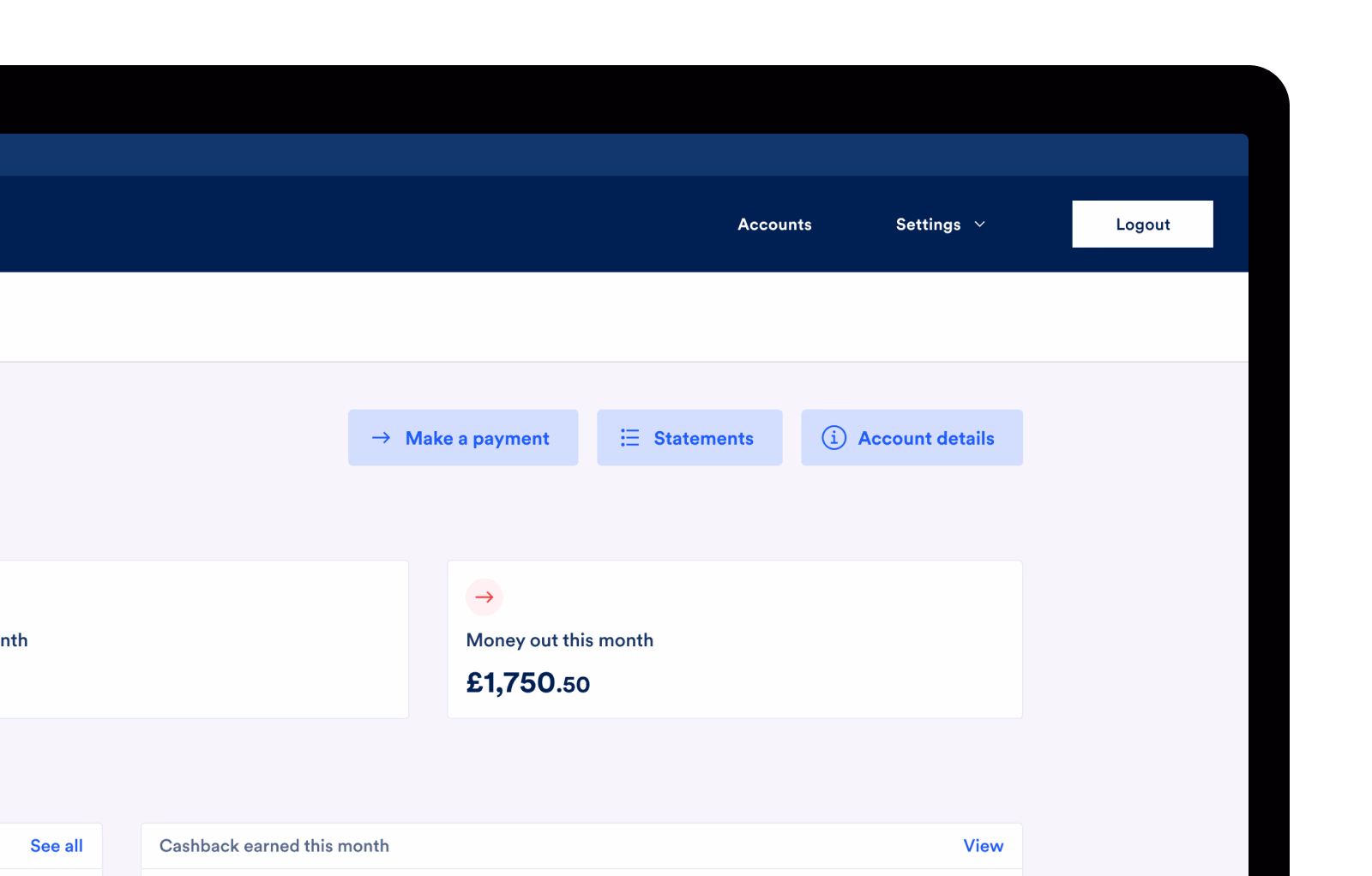This screenshot has height=876, width=1372.
Task: Open the Account details button
Action: (912, 438)
